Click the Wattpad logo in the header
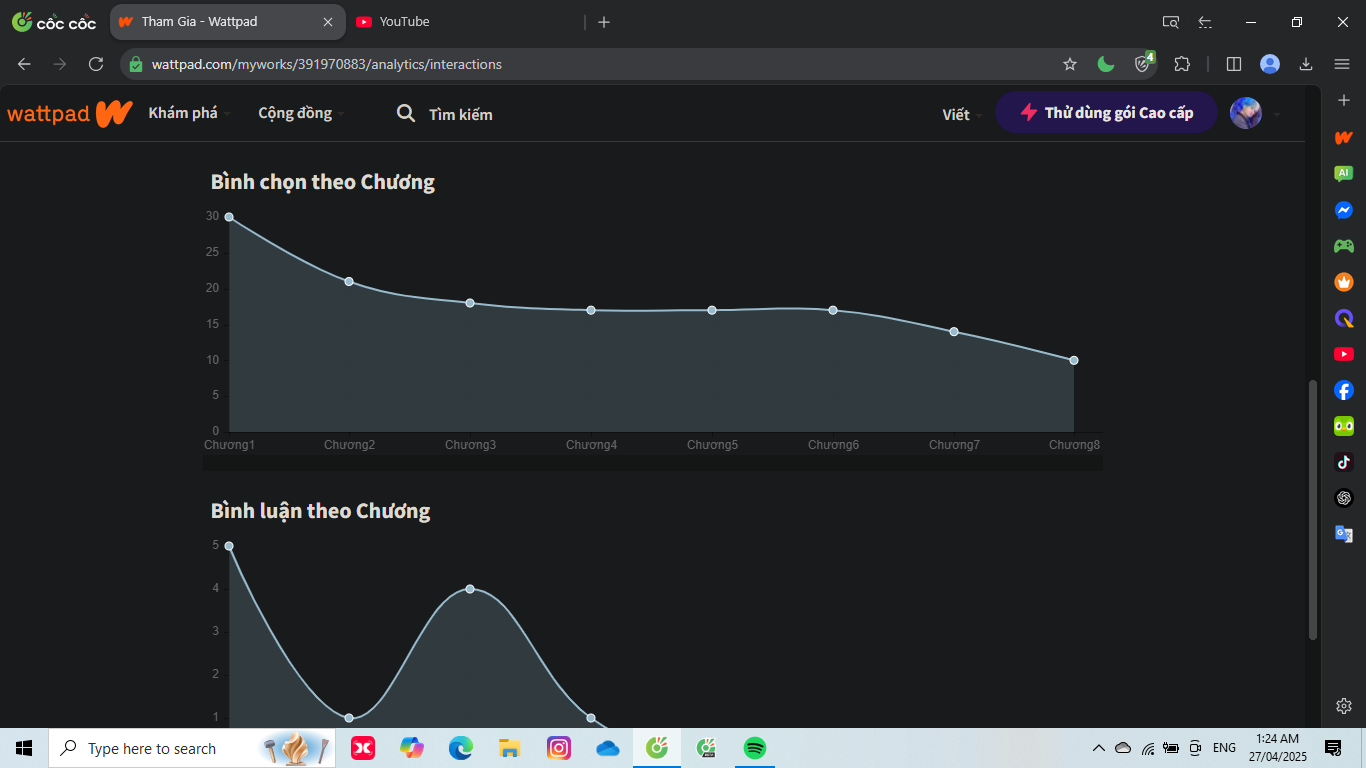1366x768 pixels. pos(69,114)
